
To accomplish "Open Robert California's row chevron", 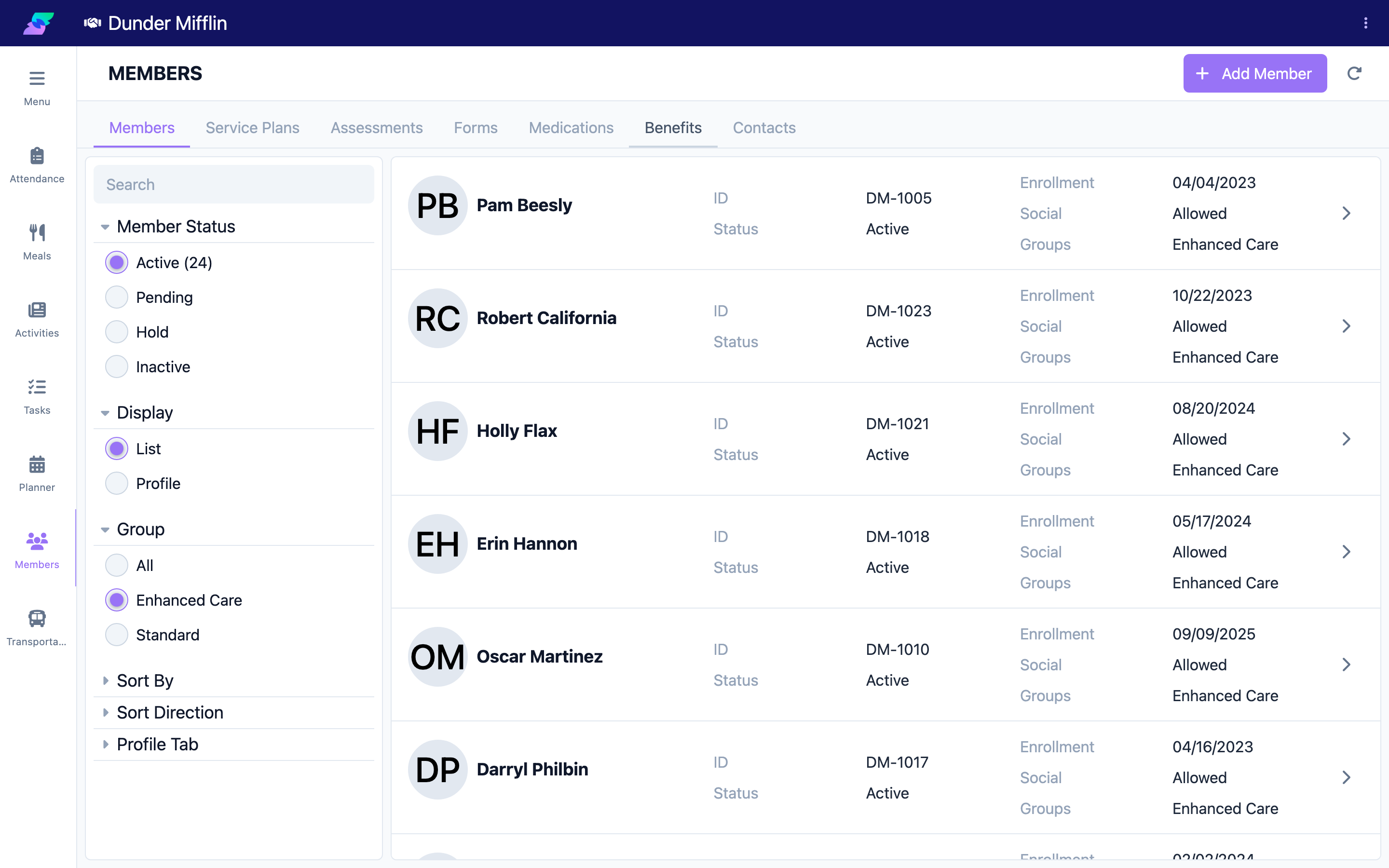I will pos(1347,326).
